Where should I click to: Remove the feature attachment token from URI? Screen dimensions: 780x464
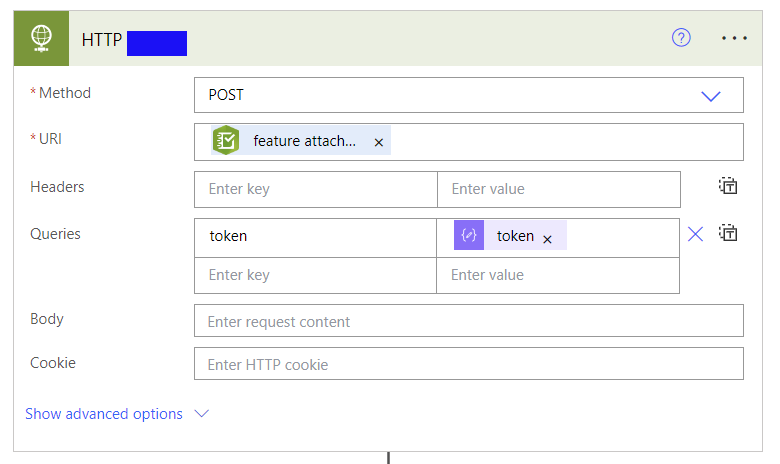coord(379,143)
